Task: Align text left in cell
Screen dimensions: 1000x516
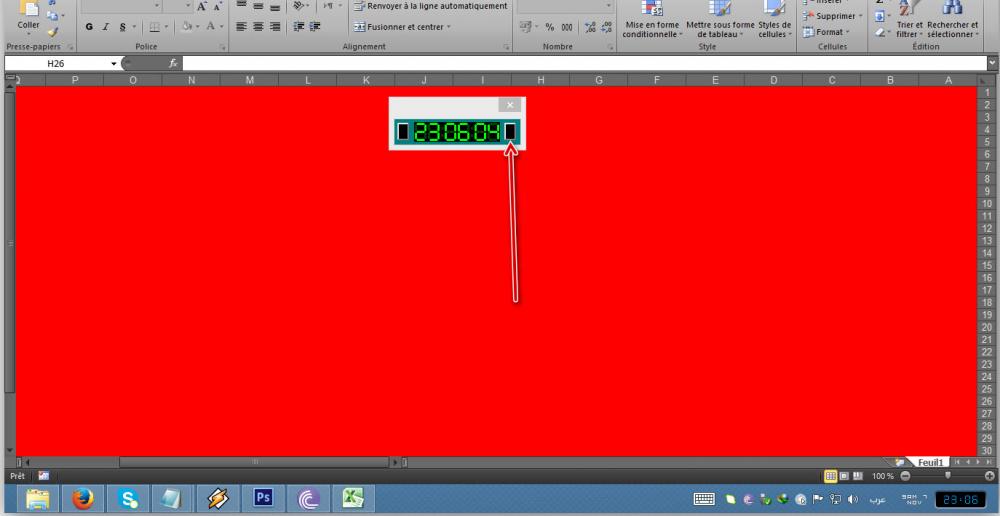Action: pyautogui.click(x=241, y=27)
